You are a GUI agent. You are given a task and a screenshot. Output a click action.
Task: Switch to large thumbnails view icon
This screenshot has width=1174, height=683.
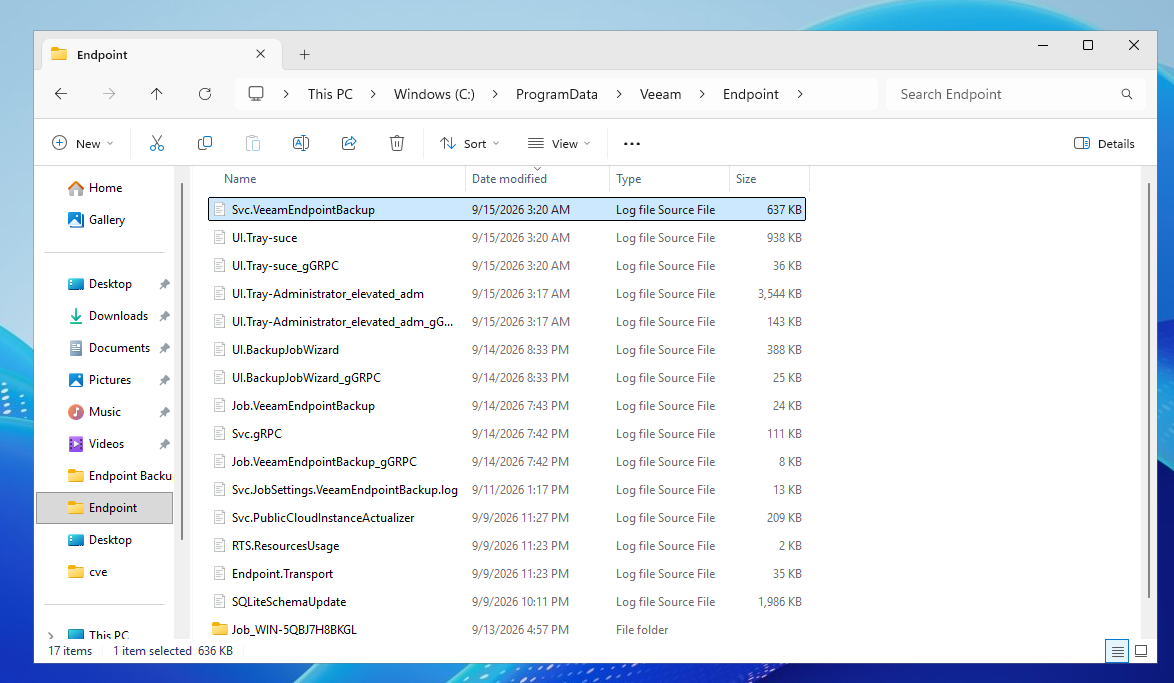[x=1141, y=651]
